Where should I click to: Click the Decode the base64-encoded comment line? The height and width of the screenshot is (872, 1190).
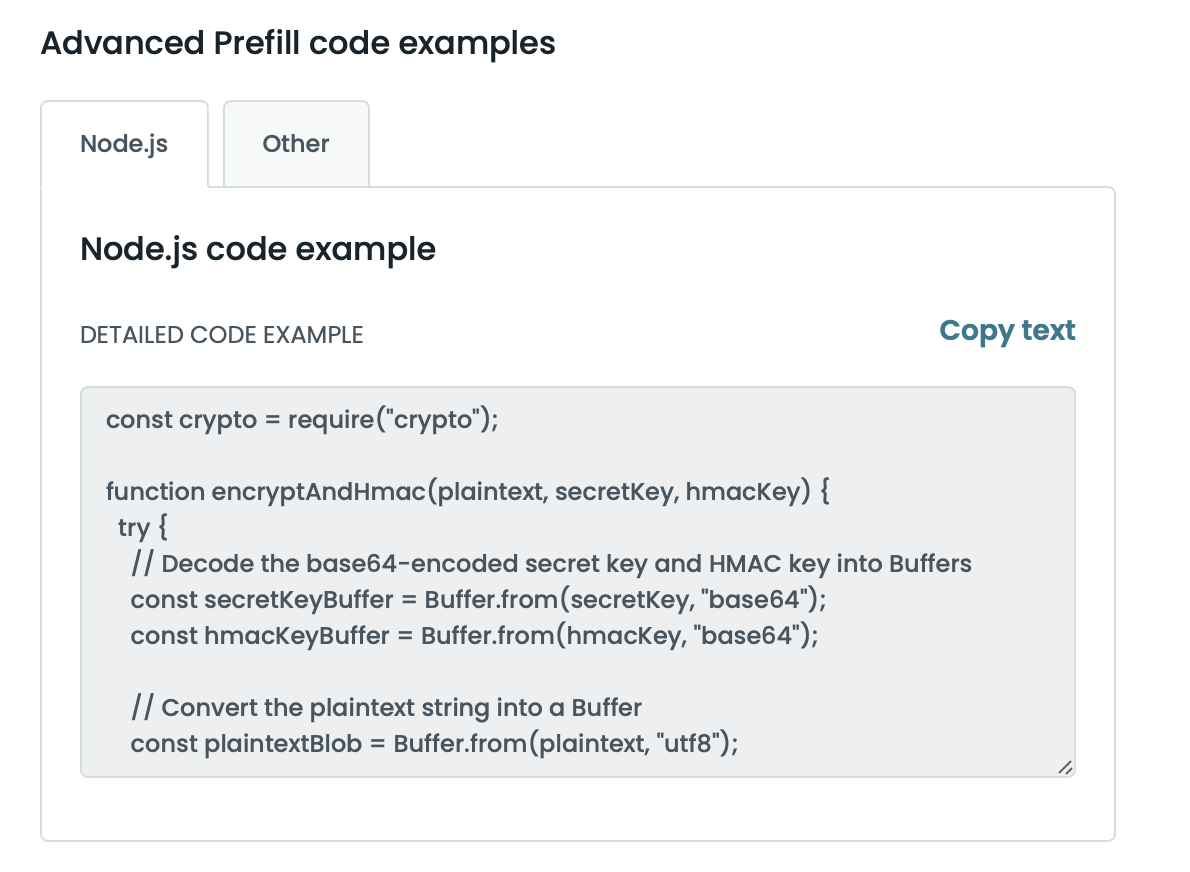(551, 564)
